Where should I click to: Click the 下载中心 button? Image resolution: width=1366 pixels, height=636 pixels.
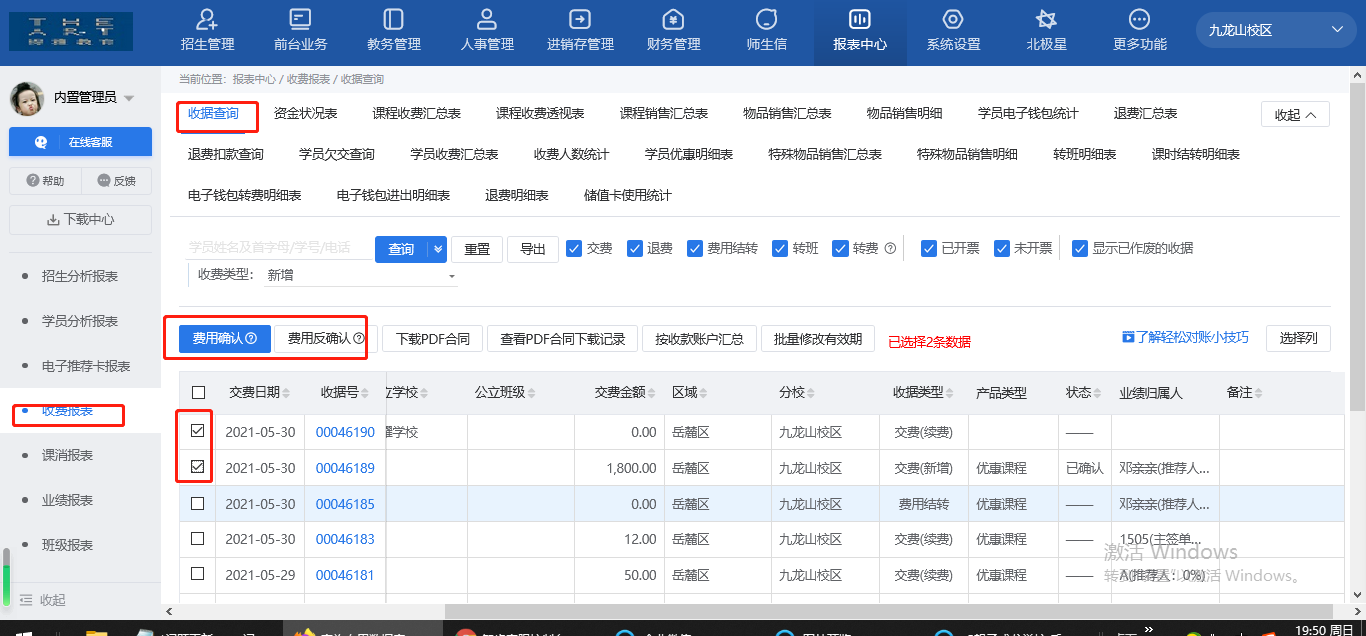coord(80,220)
